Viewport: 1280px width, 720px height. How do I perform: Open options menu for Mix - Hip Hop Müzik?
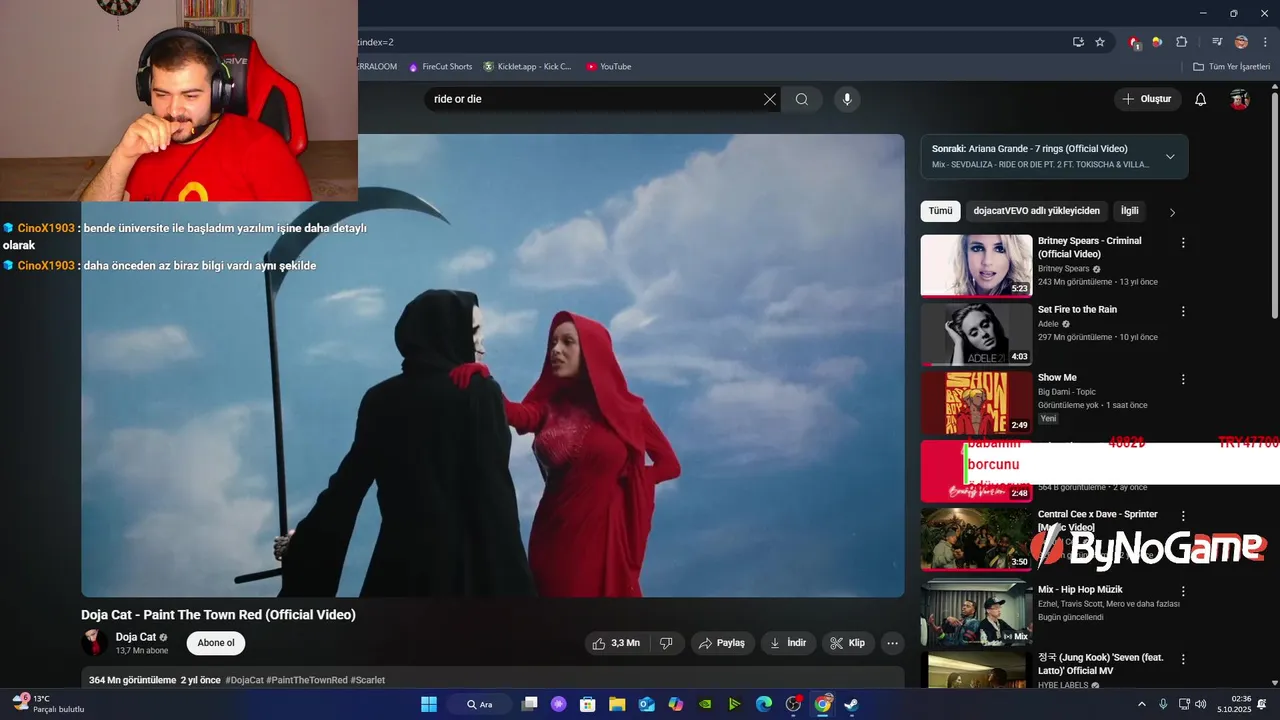point(1183,592)
